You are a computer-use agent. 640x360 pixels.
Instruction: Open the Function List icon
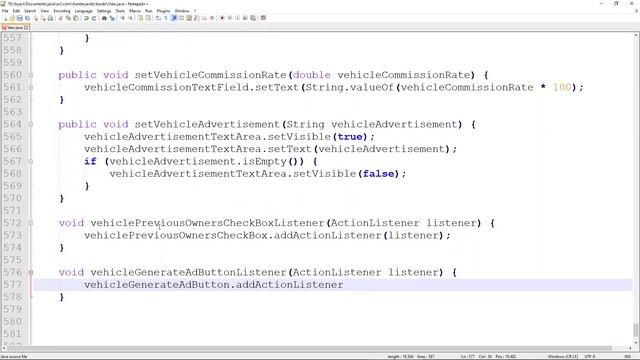coord(197,18)
